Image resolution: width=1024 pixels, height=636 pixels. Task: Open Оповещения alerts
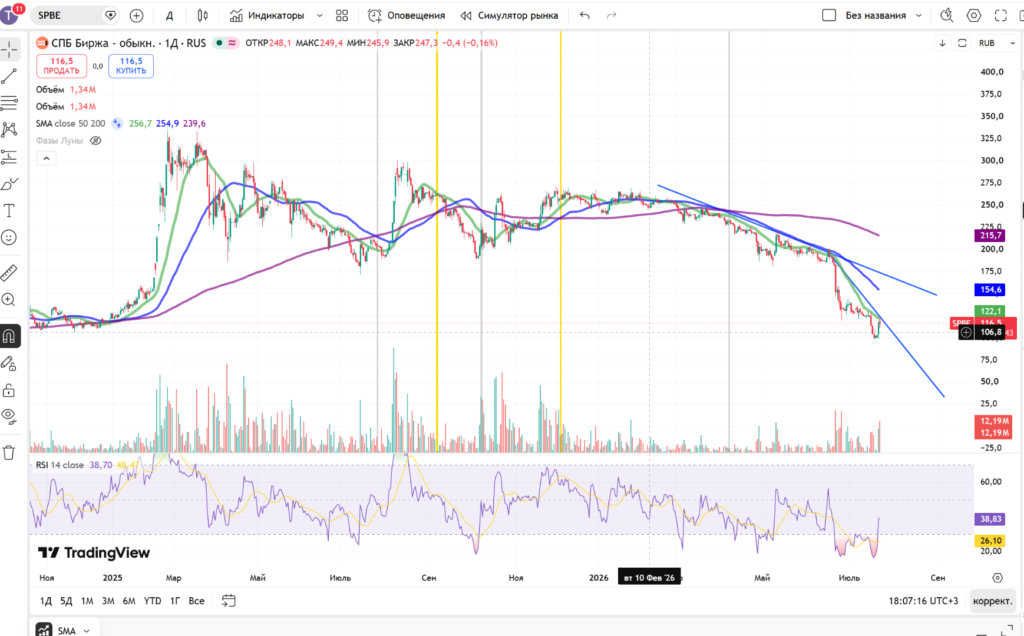click(x=406, y=15)
